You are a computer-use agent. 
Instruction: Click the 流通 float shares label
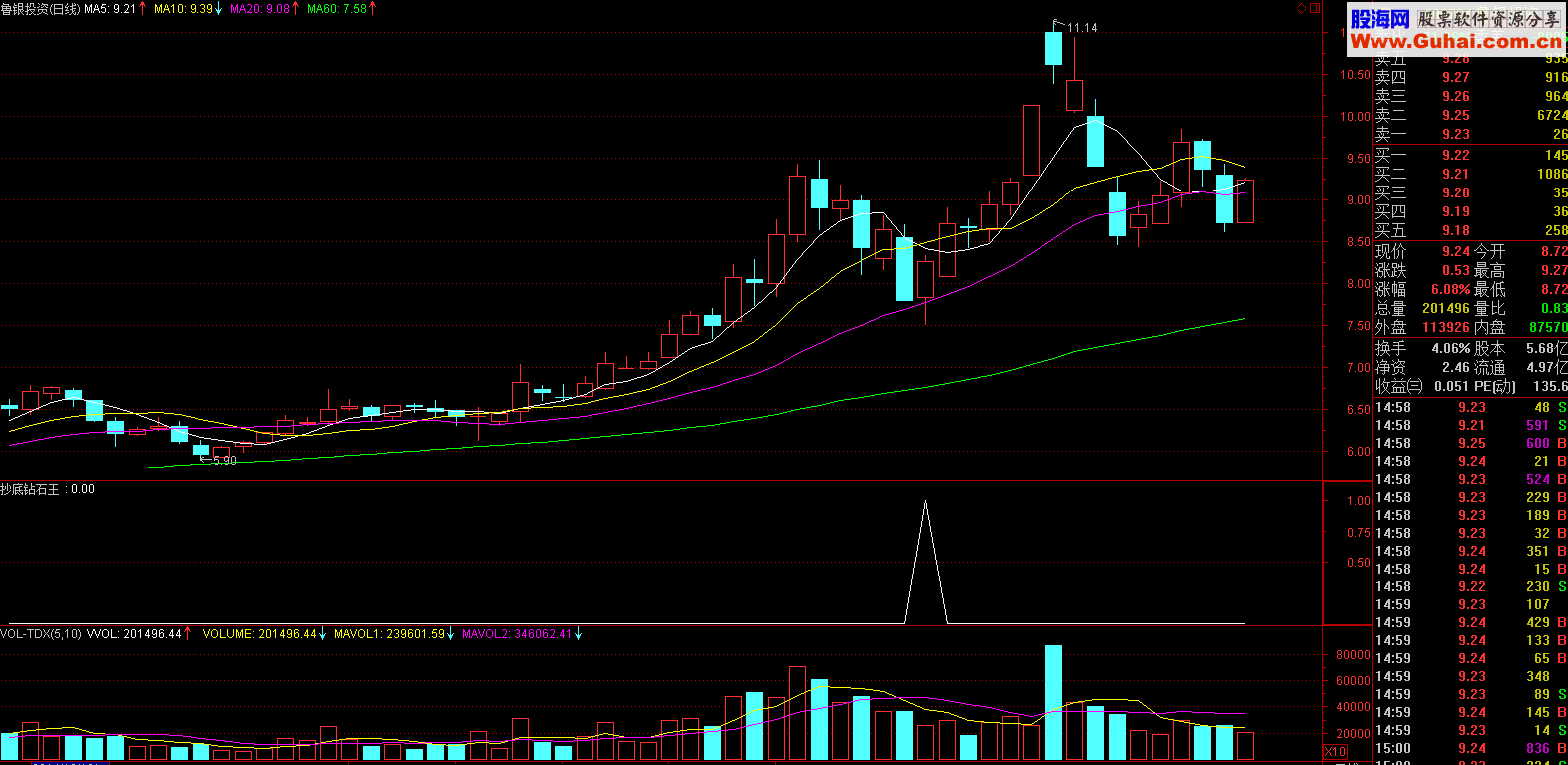coord(1490,367)
